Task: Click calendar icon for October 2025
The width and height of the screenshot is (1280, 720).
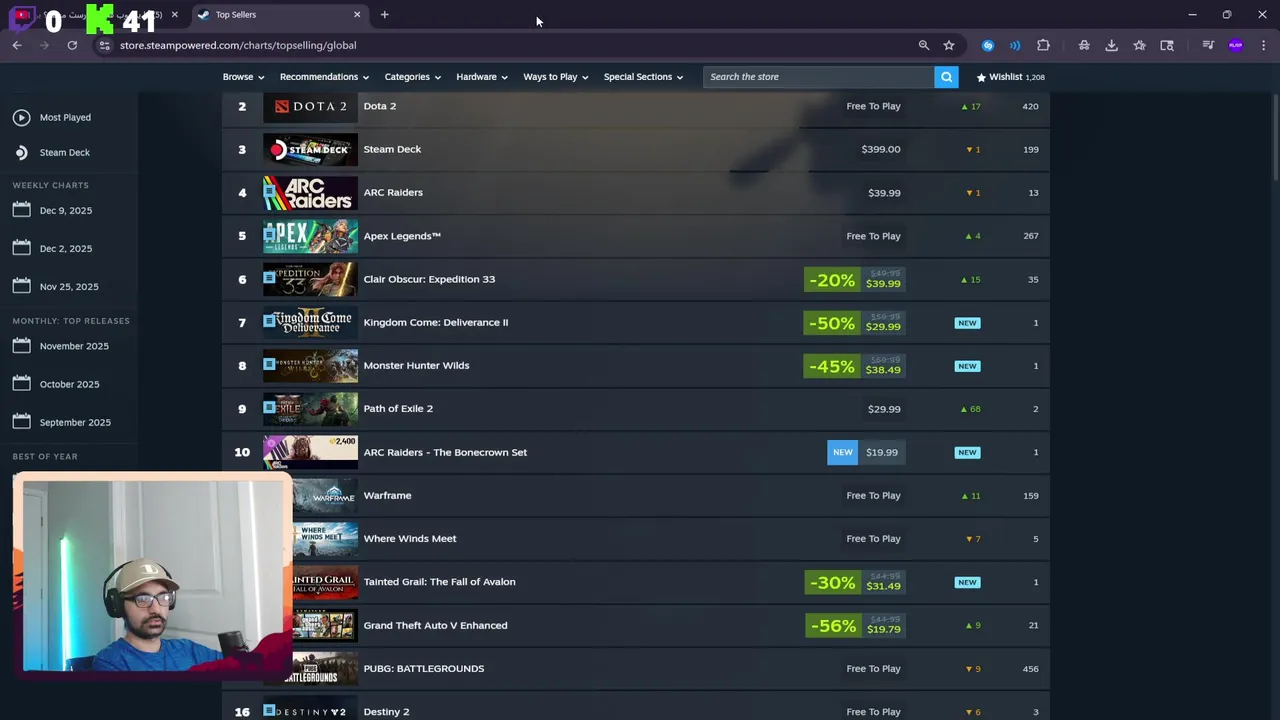Action: tap(22, 384)
